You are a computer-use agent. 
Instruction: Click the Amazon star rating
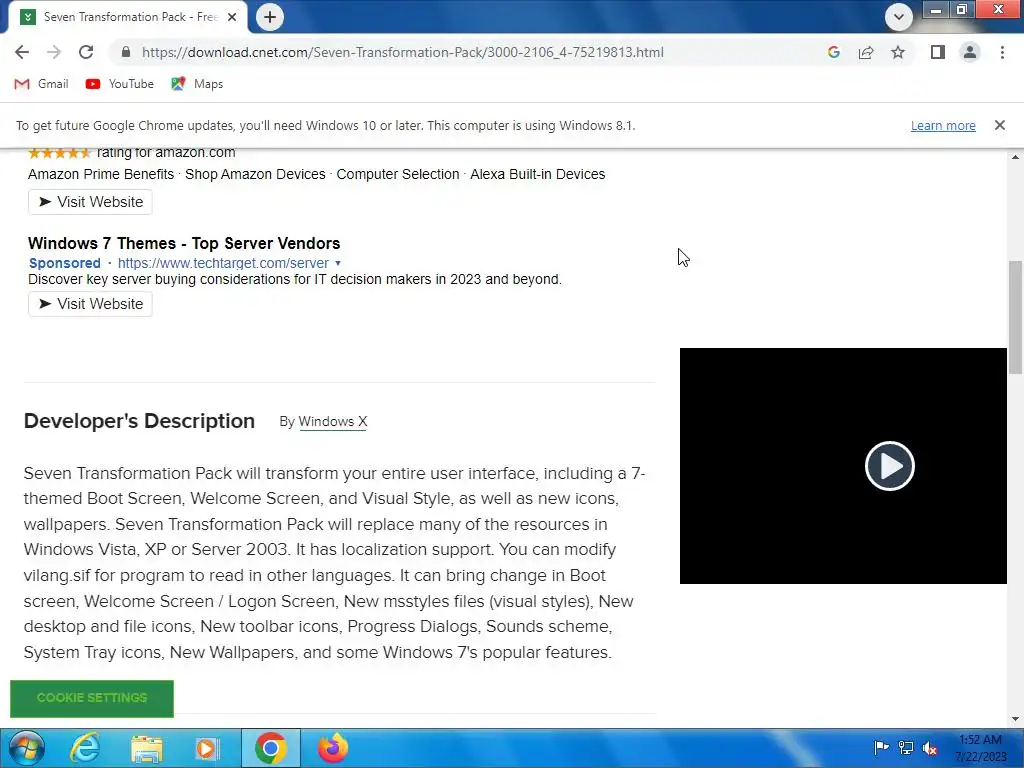[x=59, y=153]
